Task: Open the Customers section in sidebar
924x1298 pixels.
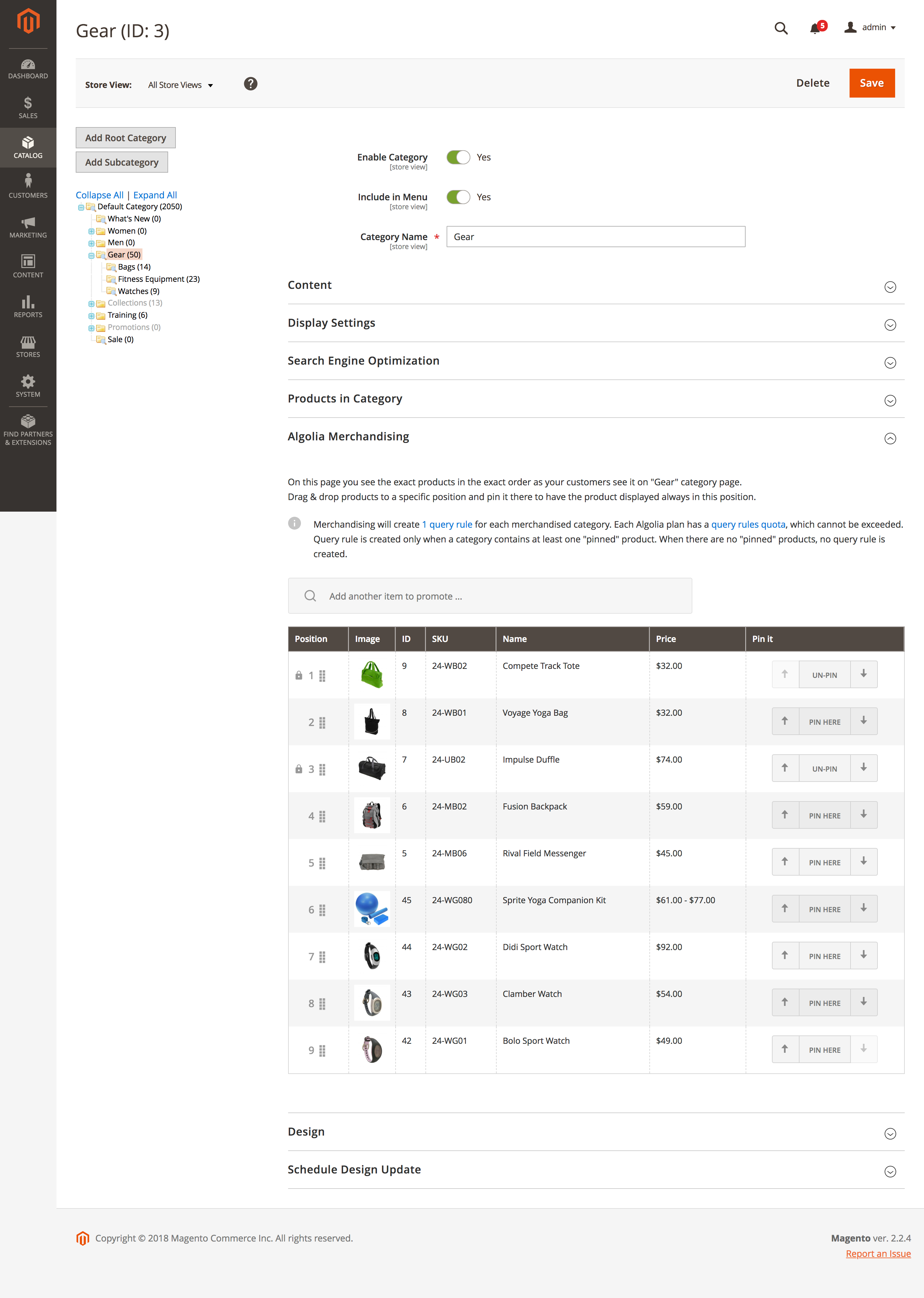Action: click(x=28, y=187)
